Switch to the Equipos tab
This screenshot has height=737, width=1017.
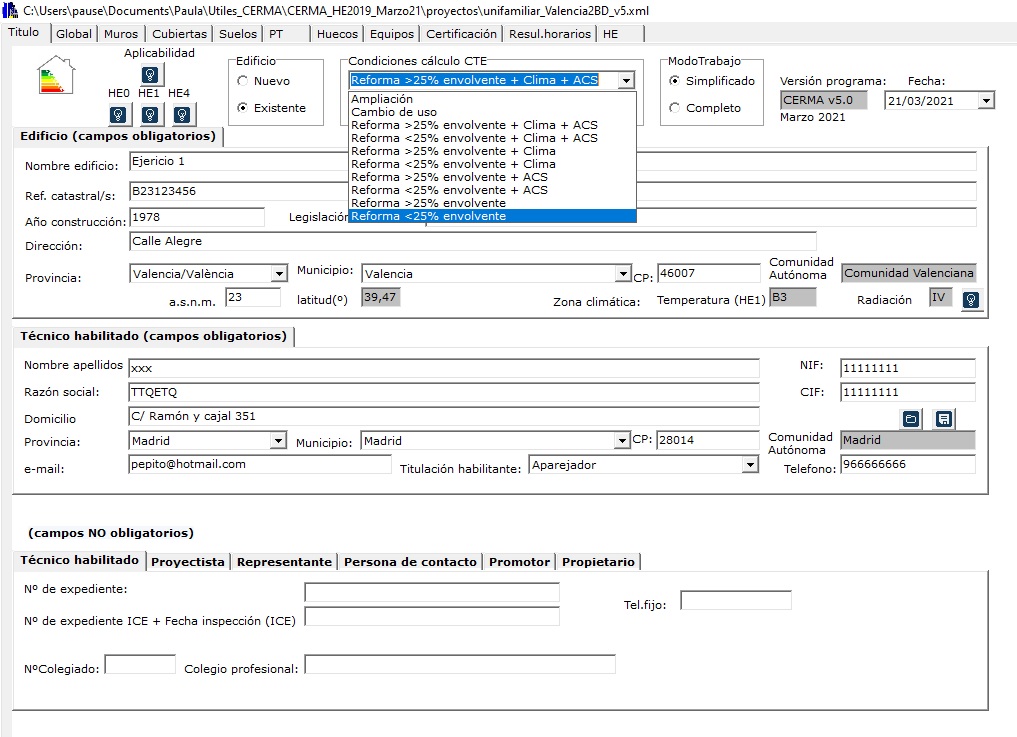pyautogui.click(x=392, y=34)
